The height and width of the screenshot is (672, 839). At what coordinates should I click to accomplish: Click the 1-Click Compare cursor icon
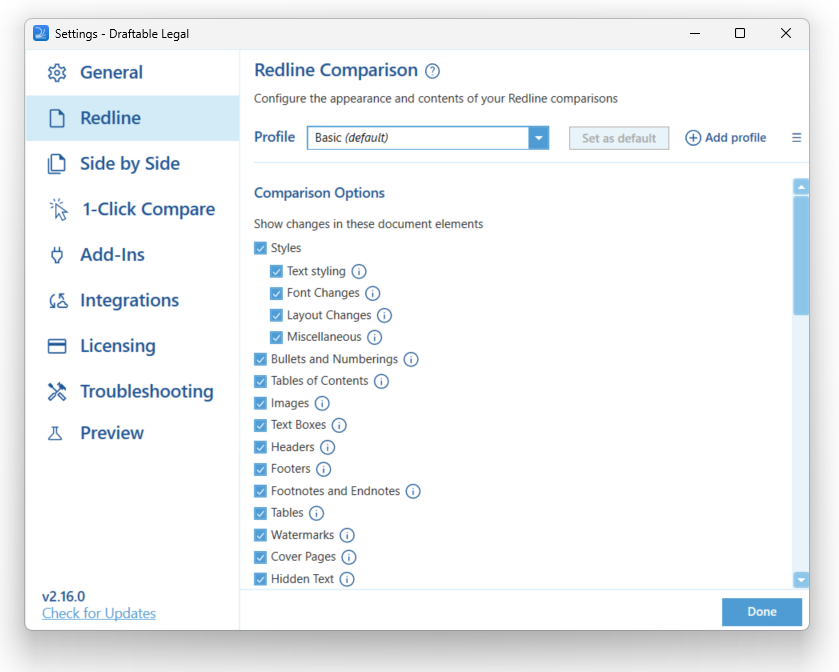click(58, 209)
